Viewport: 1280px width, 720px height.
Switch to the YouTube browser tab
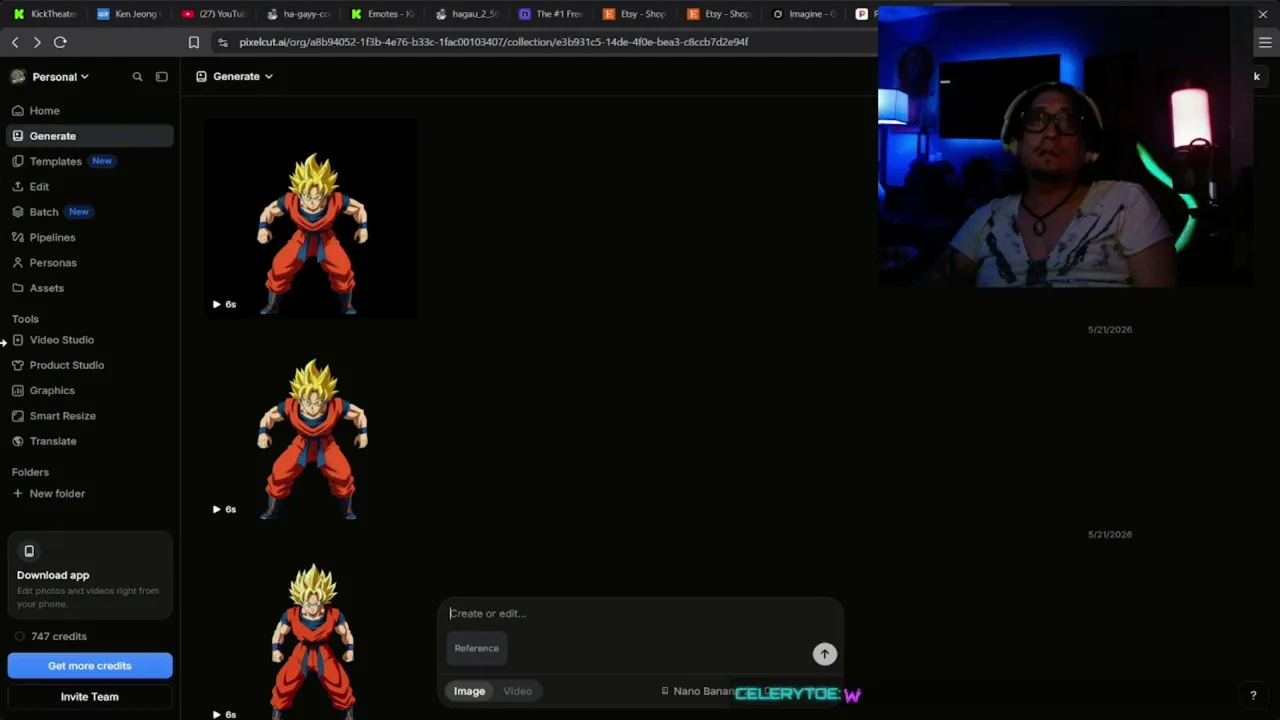point(213,14)
